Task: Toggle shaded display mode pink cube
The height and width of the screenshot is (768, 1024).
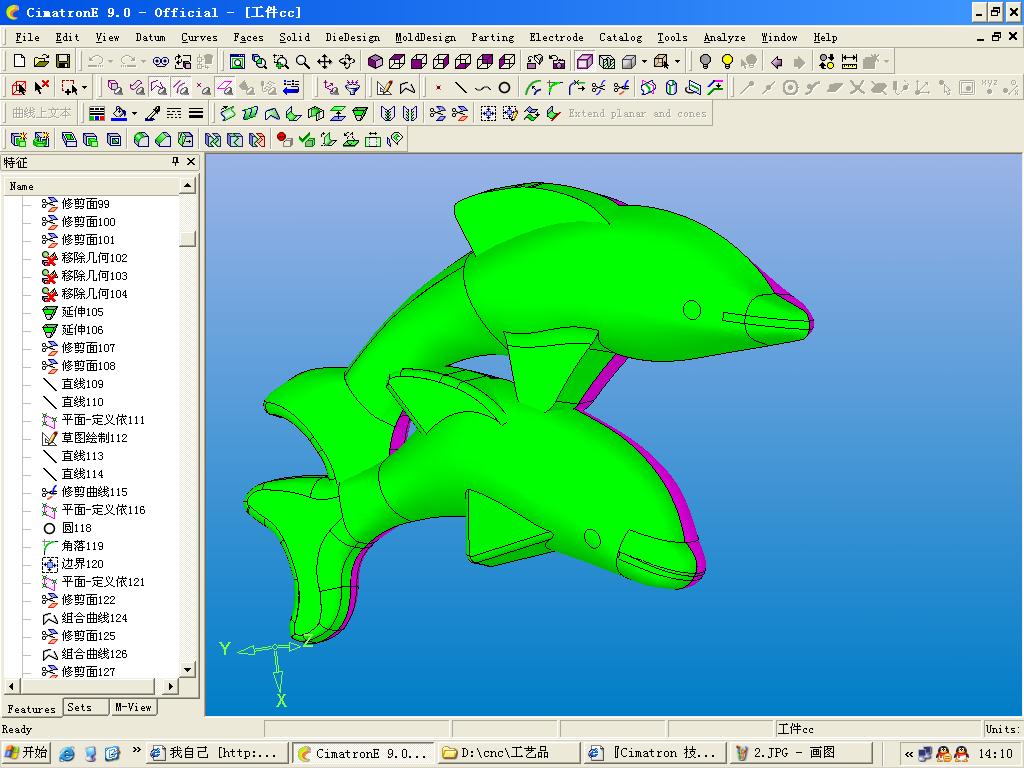Action: click(585, 61)
